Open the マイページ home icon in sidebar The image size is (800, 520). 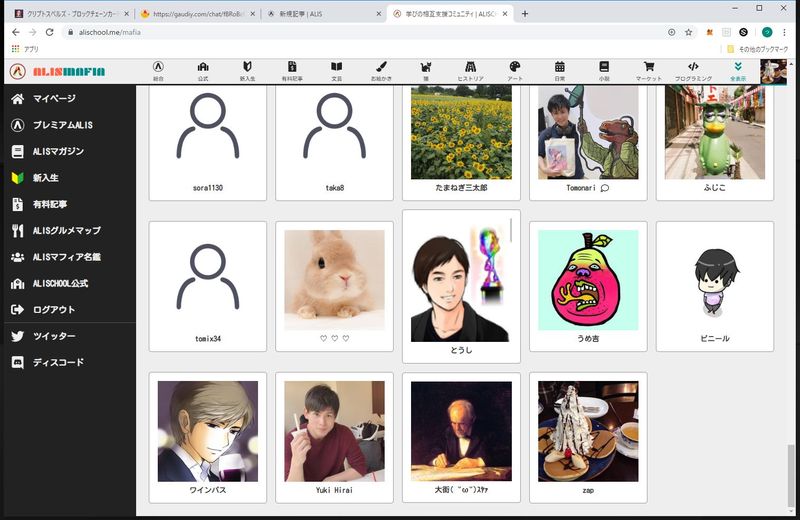[x=17, y=99]
